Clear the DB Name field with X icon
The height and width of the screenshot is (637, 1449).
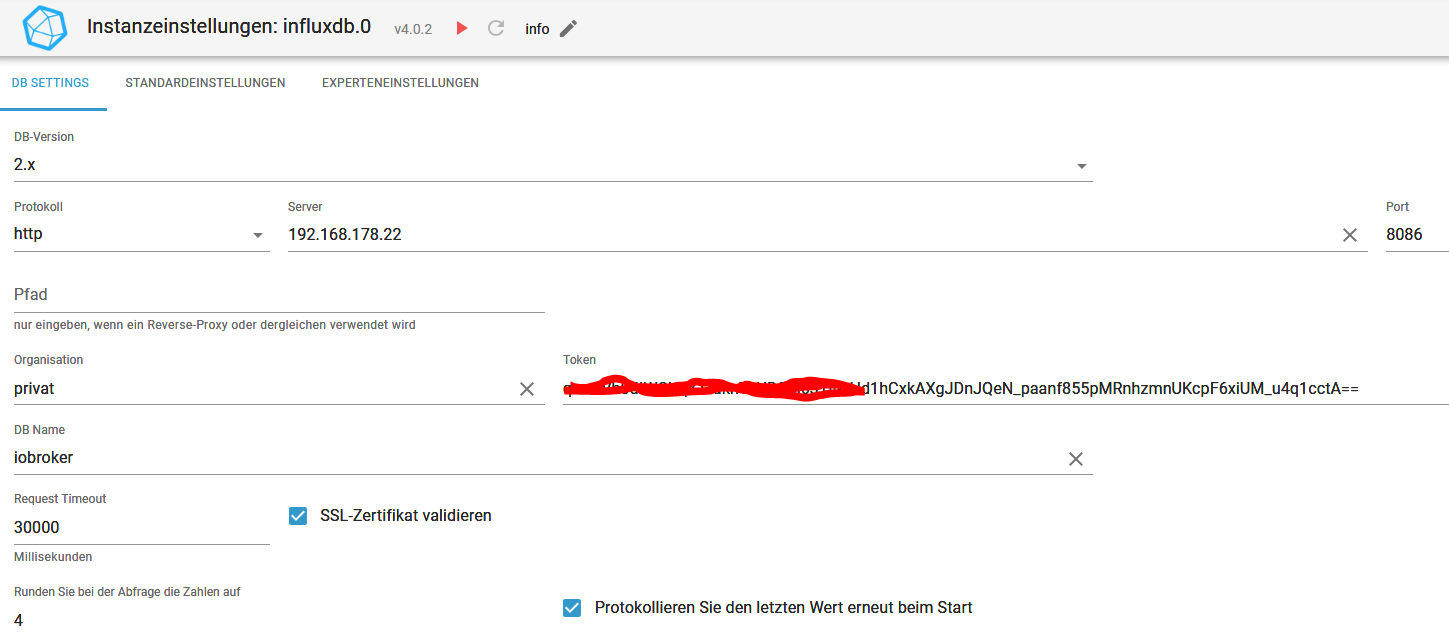(1076, 459)
